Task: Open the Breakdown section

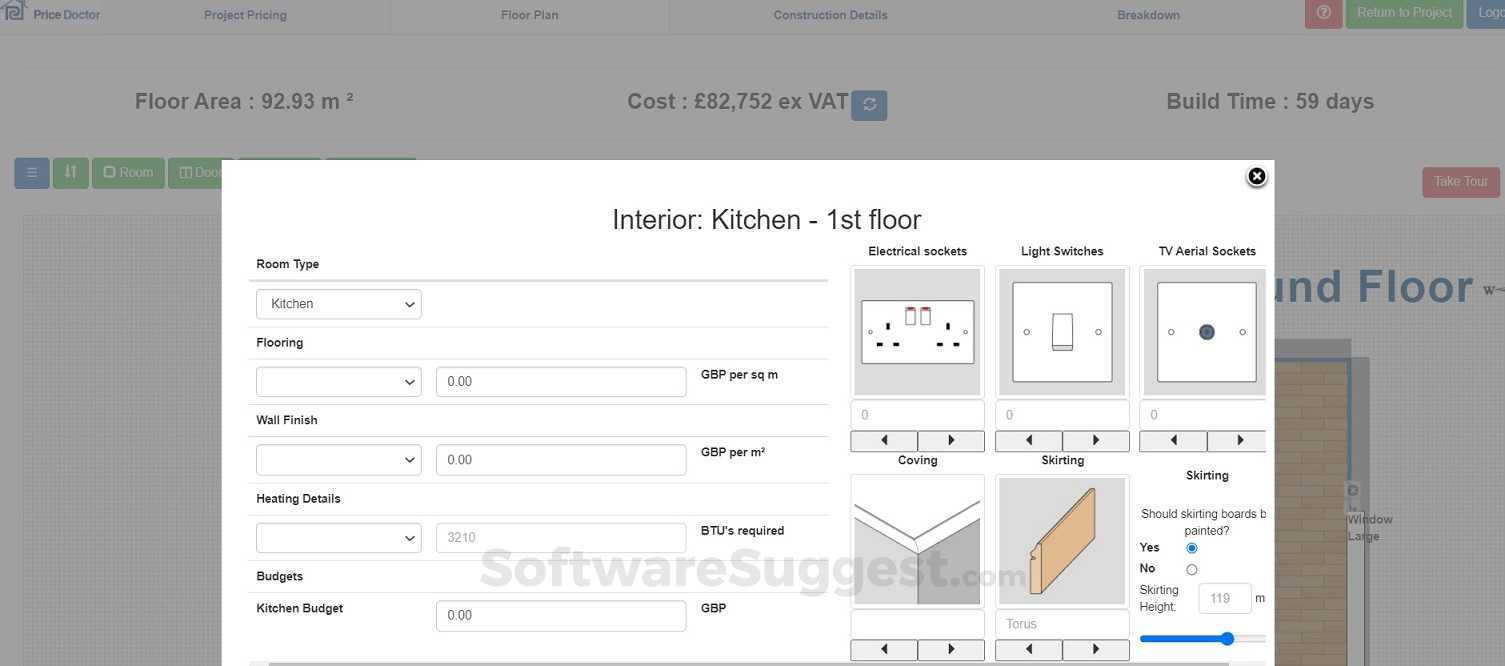Action: tap(1148, 14)
